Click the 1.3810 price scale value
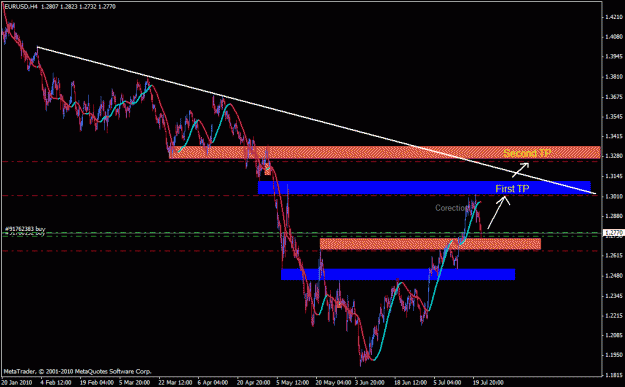625x387 pixels. [x=614, y=77]
